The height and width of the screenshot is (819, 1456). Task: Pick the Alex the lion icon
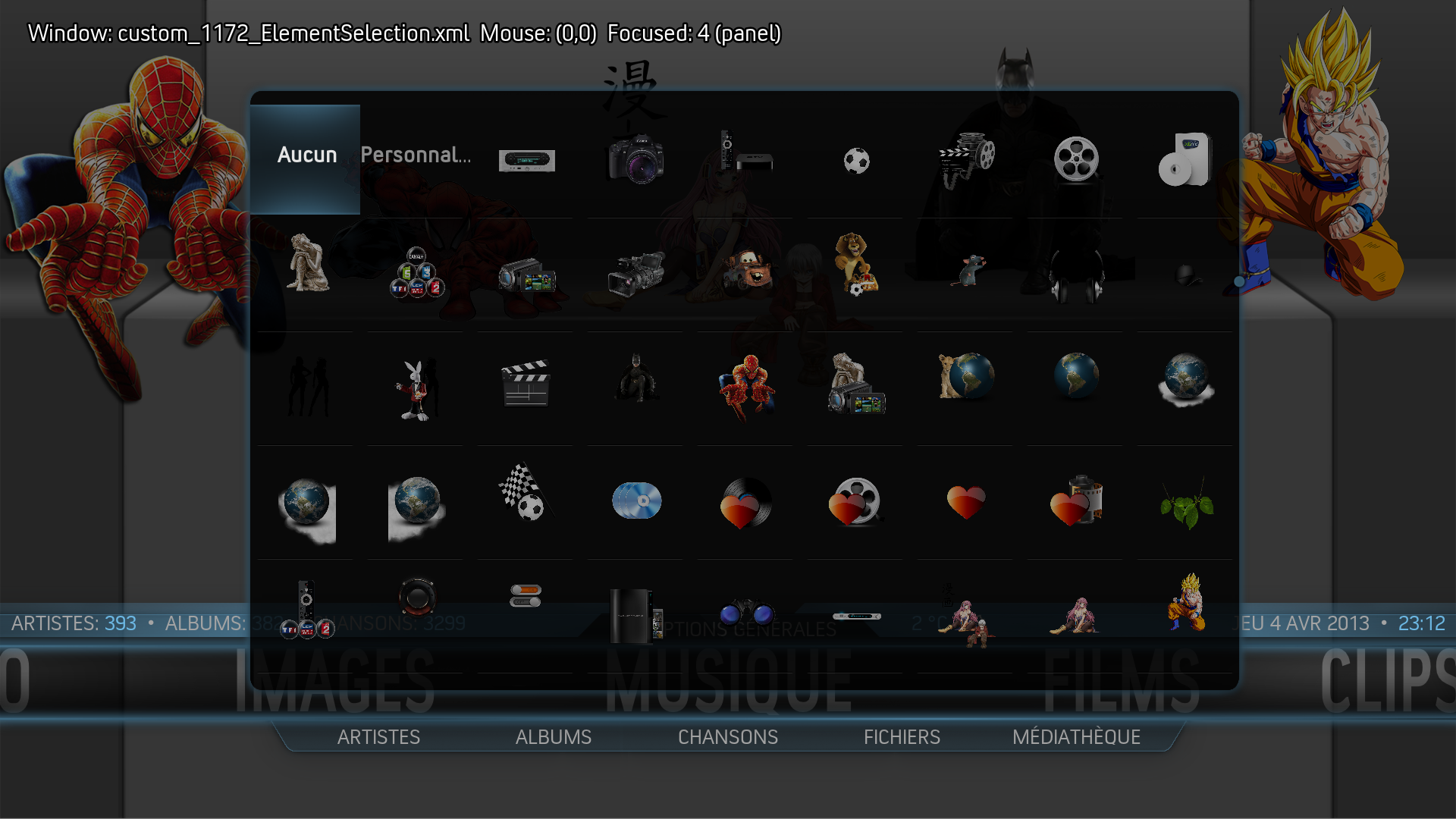coord(856,263)
